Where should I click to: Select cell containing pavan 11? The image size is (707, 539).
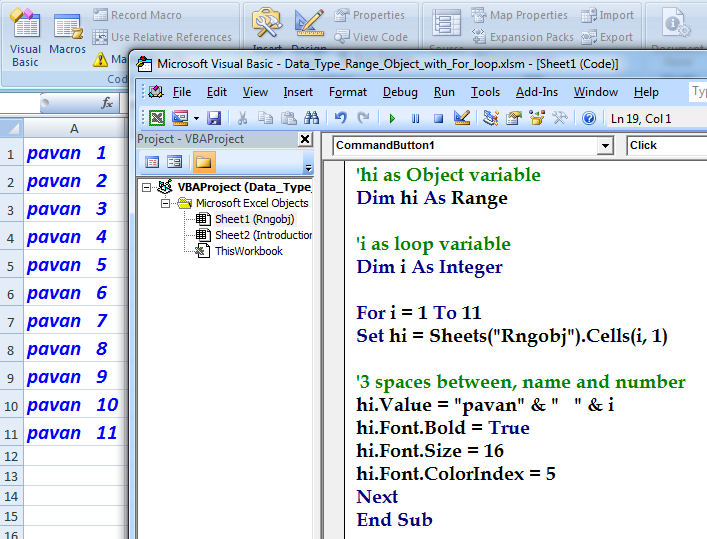[75, 433]
